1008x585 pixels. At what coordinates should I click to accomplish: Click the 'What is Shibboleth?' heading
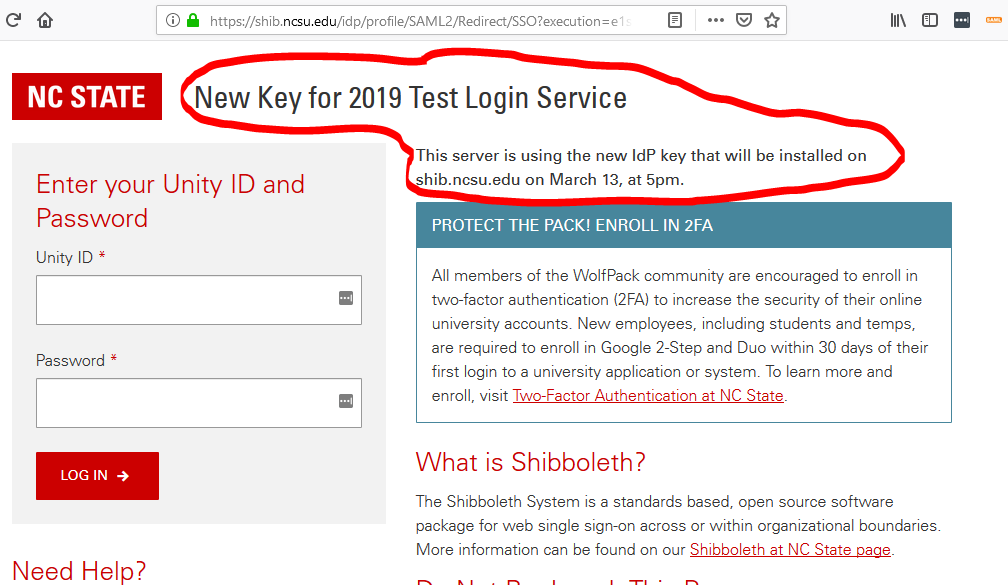coord(530,462)
